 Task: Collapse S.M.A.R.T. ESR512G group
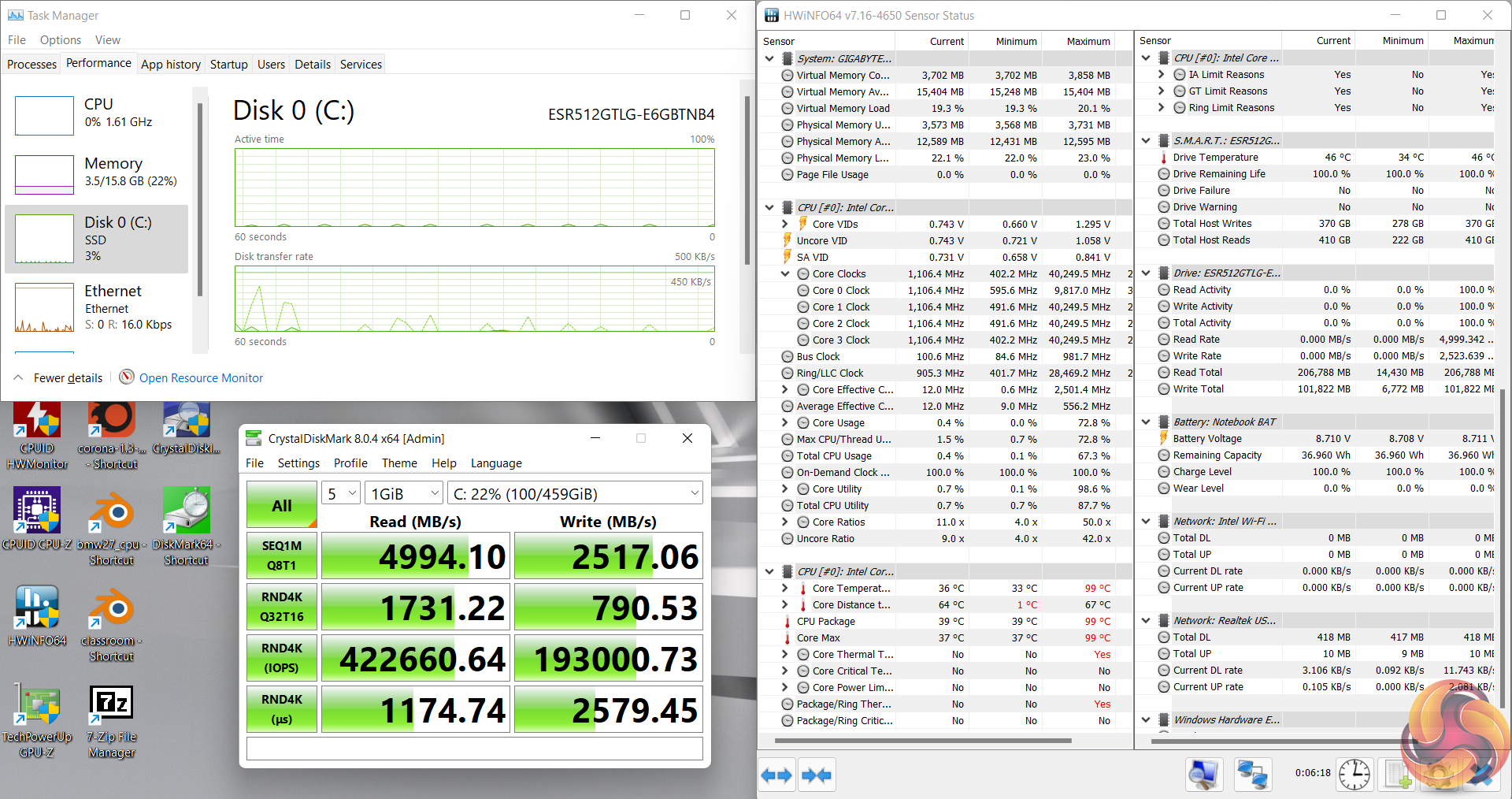click(x=1146, y=140)
